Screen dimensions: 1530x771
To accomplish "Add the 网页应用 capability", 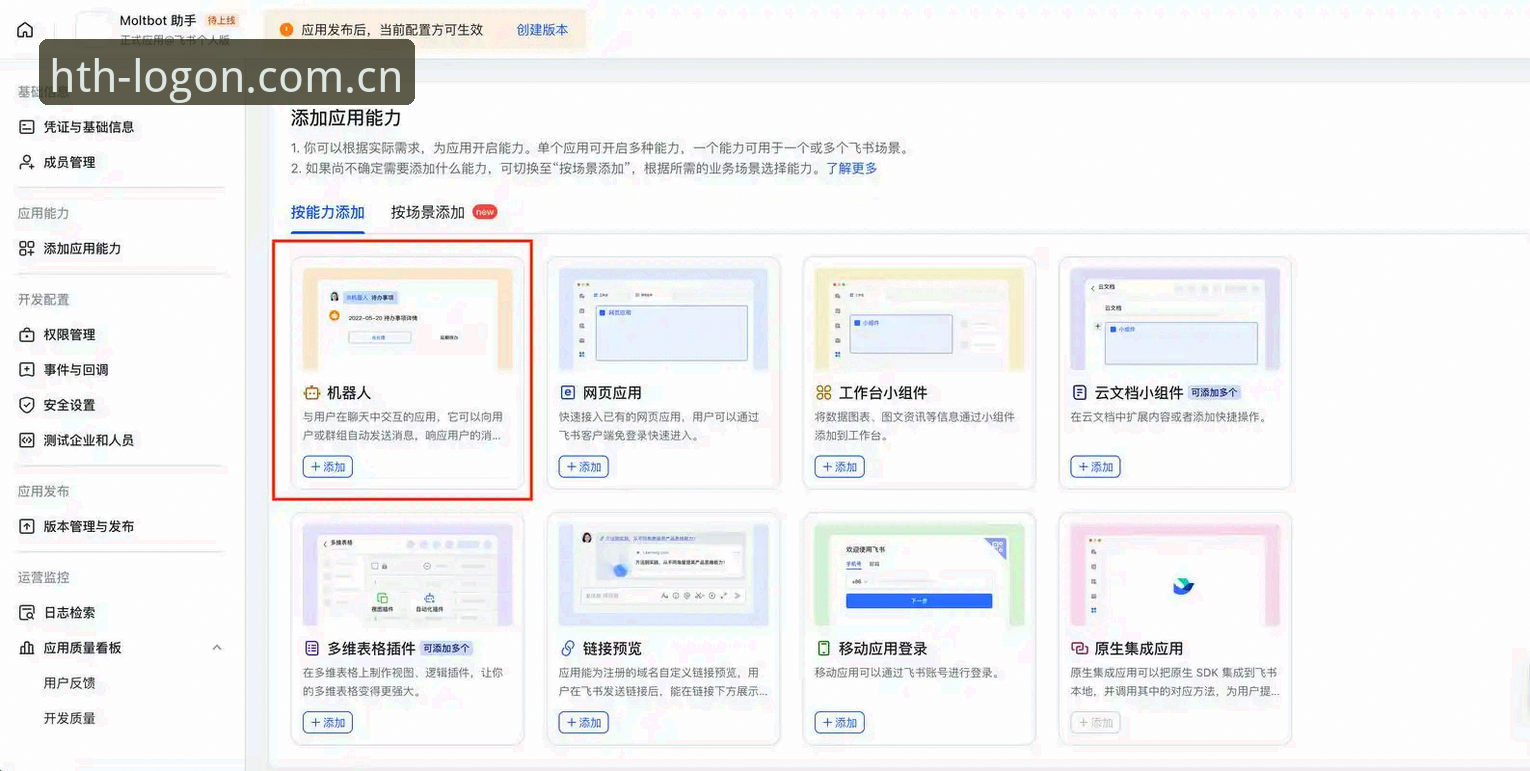I will [584, 467].
